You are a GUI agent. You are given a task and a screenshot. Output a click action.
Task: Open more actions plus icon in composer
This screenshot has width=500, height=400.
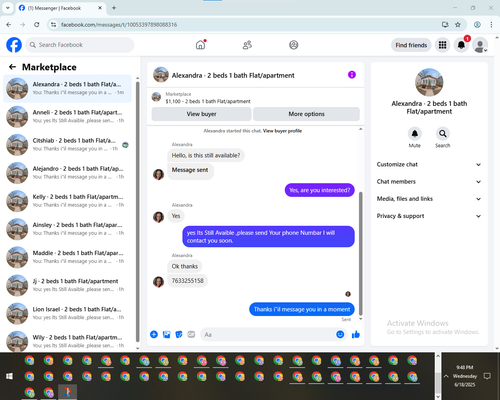click(154, 334)
